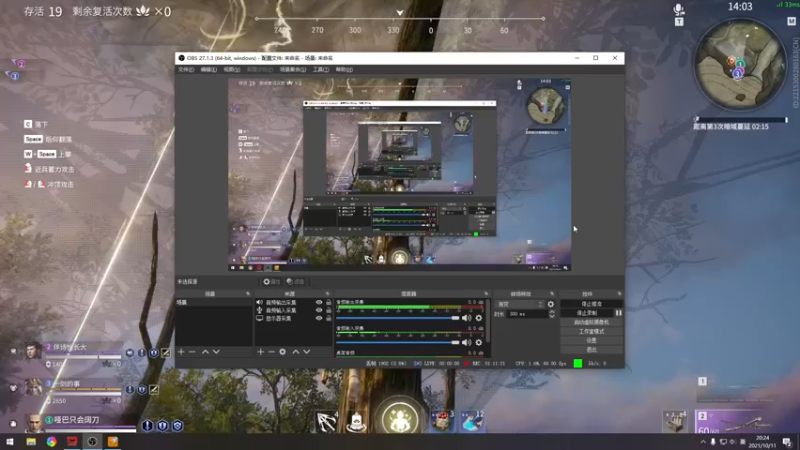Select the audio input capture source row

coord(293,310)
